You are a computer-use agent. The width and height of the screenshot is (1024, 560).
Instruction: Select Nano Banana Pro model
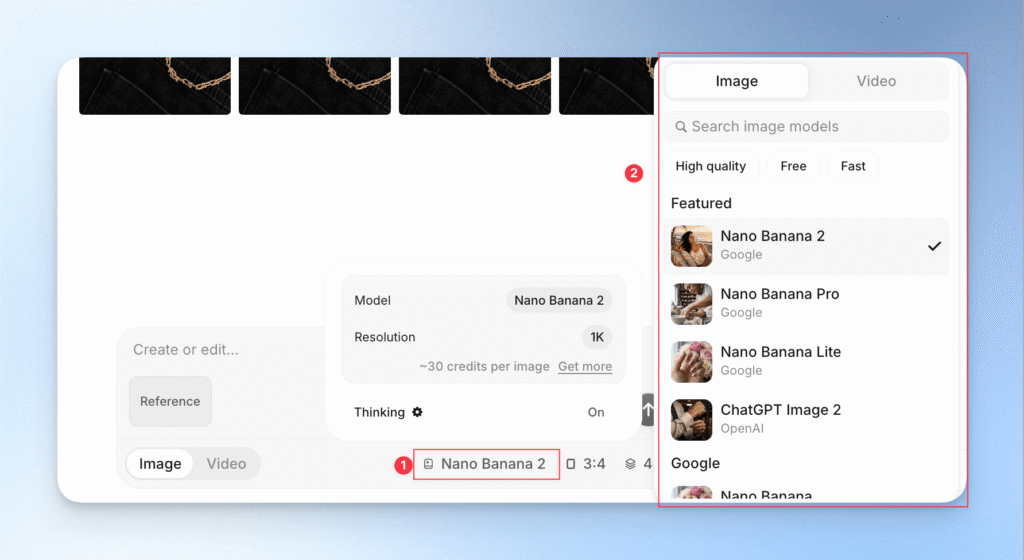pyautogui.click(x=806, y=304)
